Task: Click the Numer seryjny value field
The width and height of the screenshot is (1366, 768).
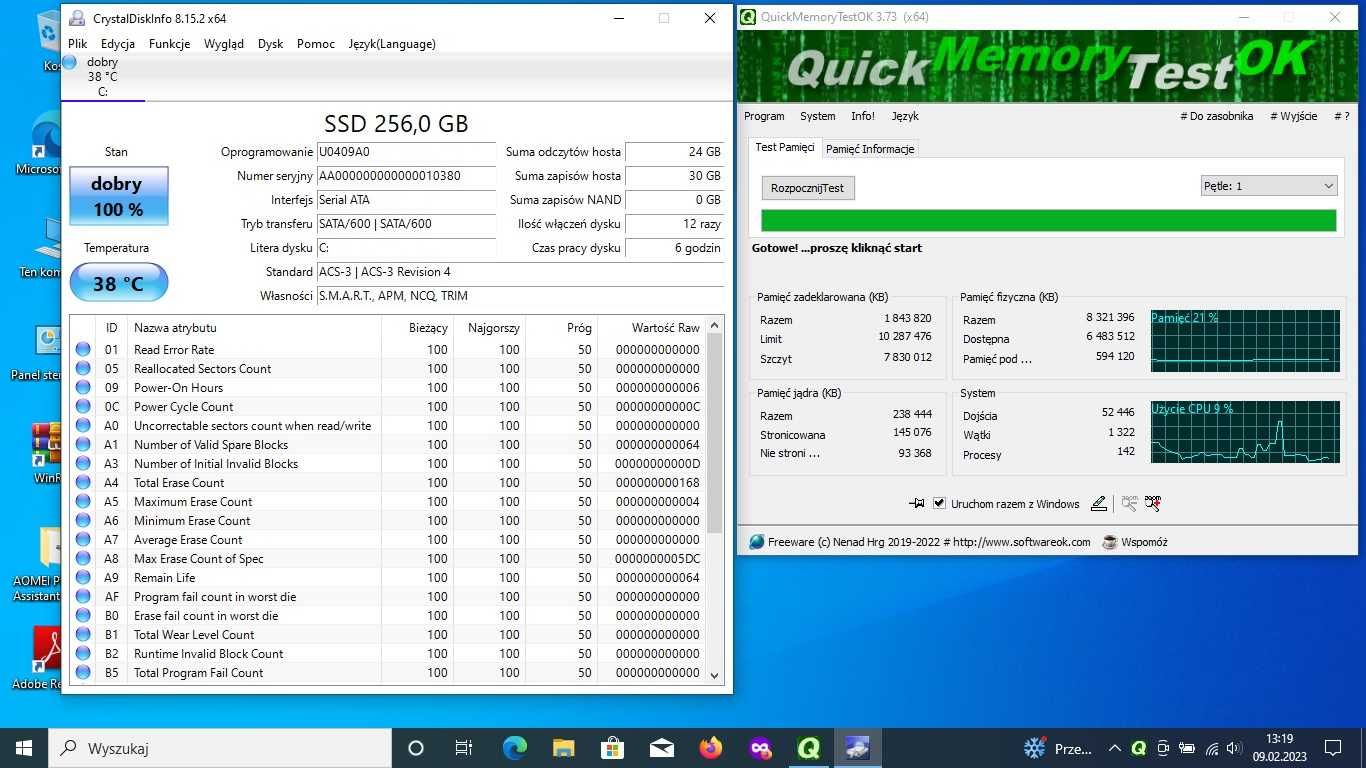Action: (x=406, y=176)
